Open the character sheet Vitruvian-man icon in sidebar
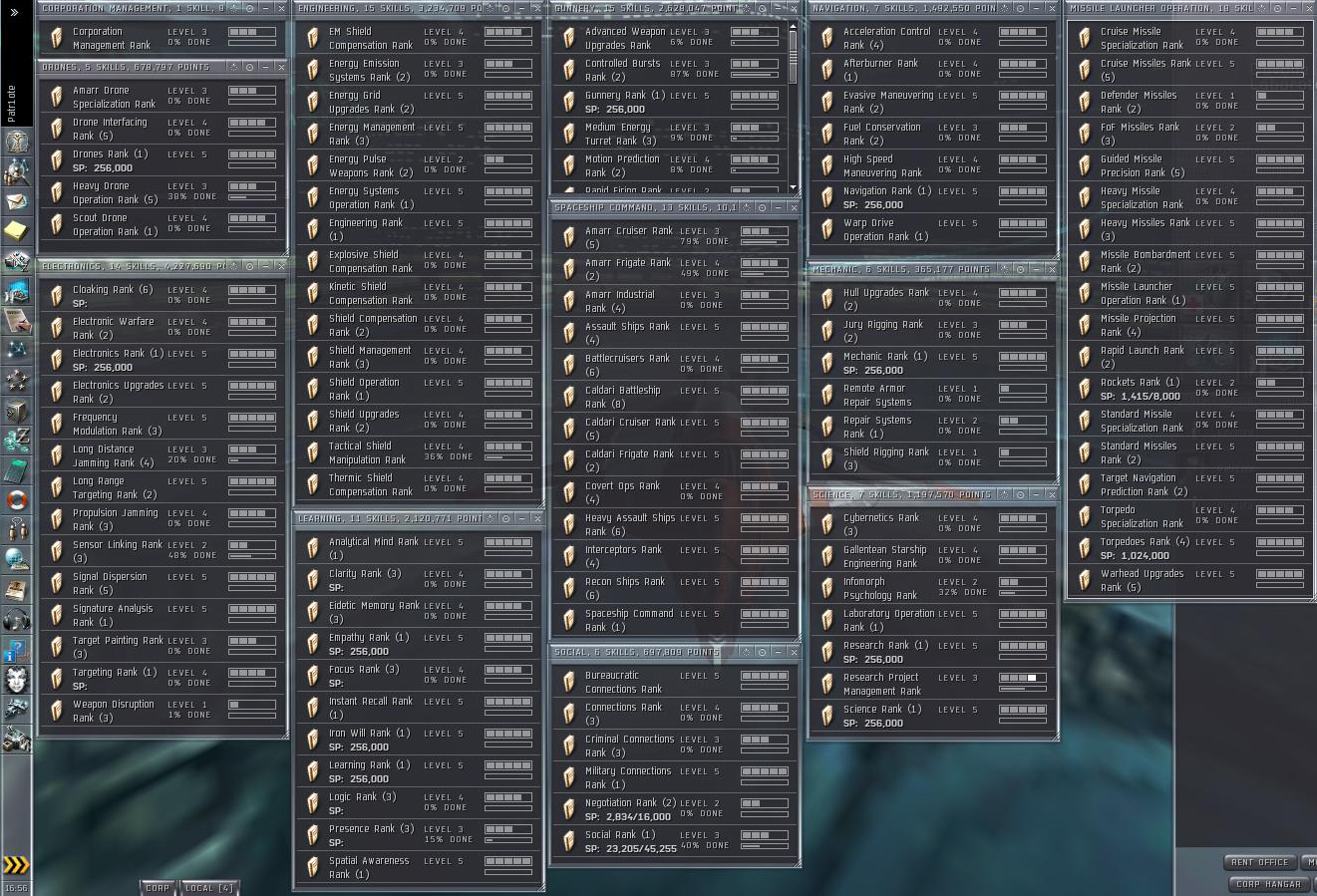The image size is (1317, 896). click(x=17, y=142)
